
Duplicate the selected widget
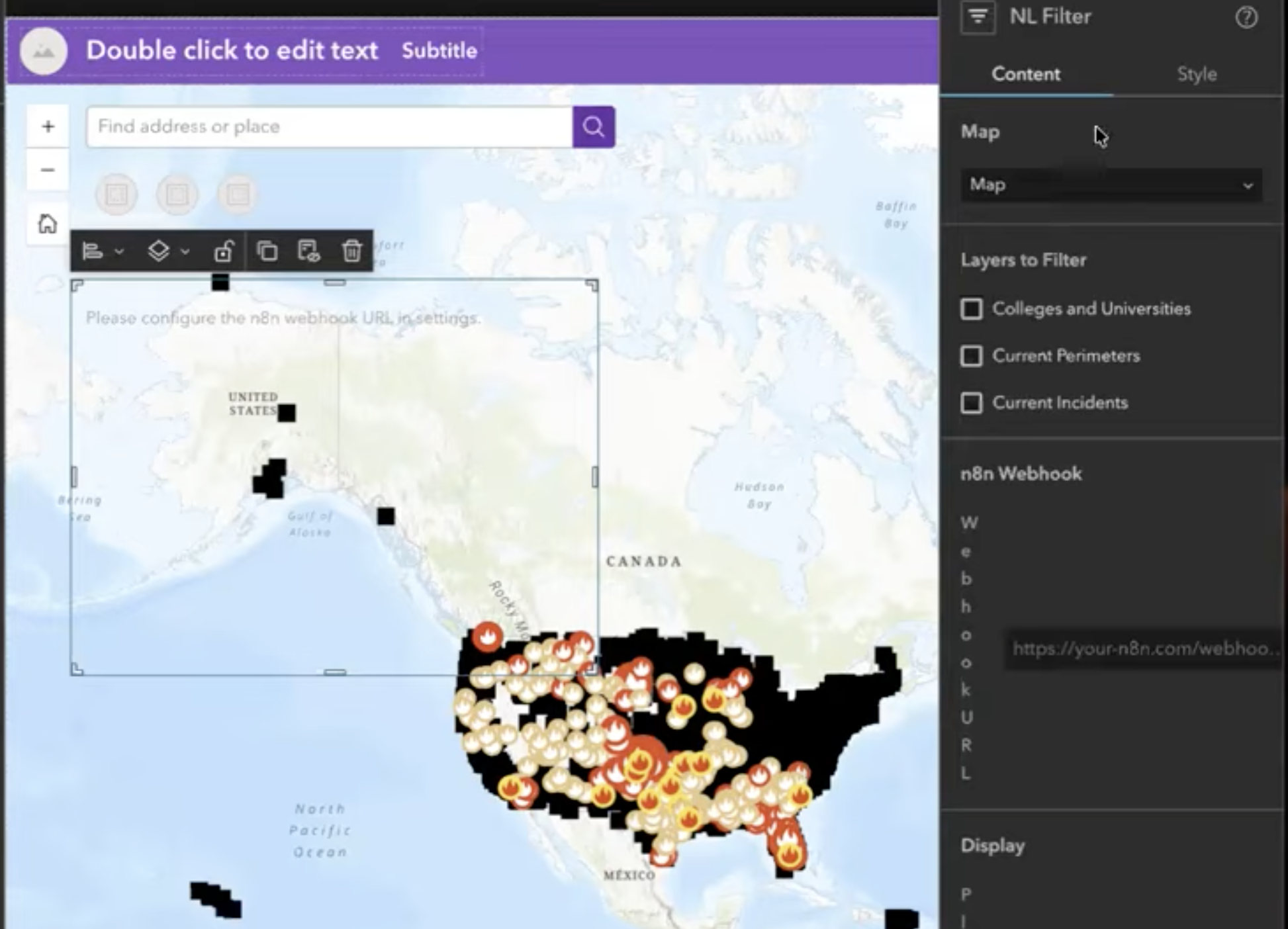coord(267,251)
